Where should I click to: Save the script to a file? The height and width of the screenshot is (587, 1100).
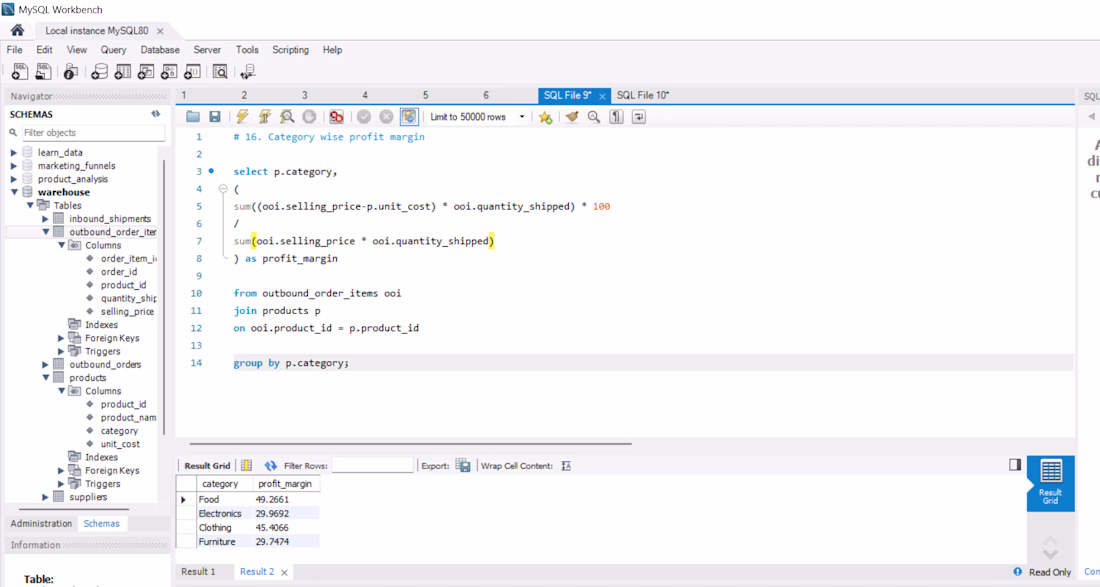(215, 117)
